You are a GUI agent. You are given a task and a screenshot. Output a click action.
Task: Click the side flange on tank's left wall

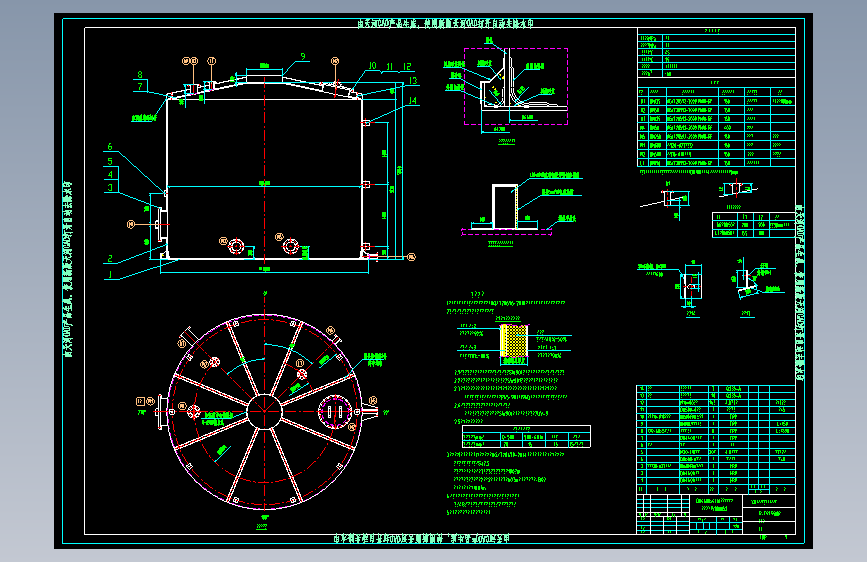[160, 225]
